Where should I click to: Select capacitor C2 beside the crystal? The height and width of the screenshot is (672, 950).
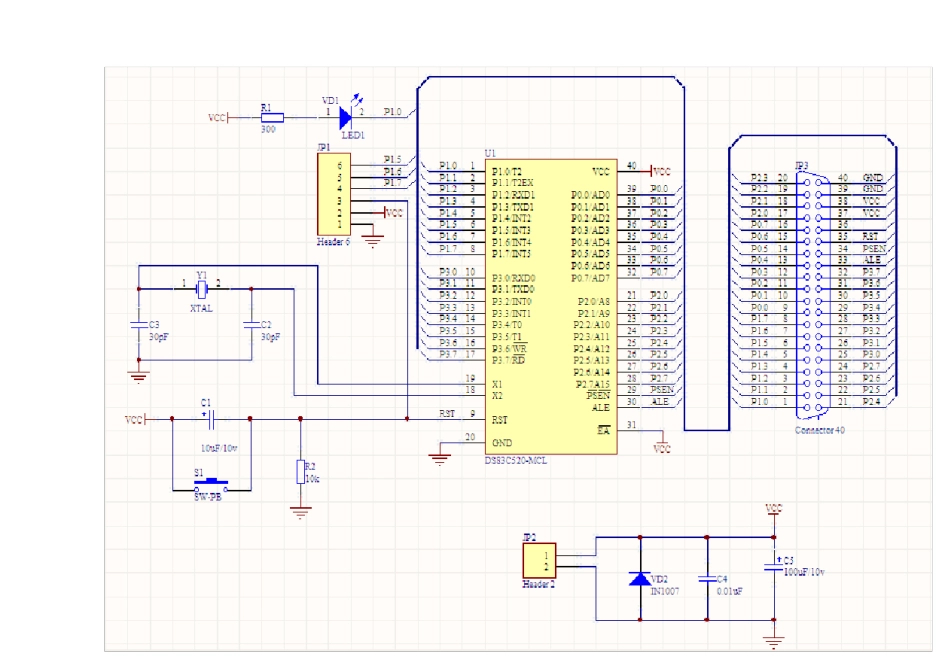(x=250, y=325)
